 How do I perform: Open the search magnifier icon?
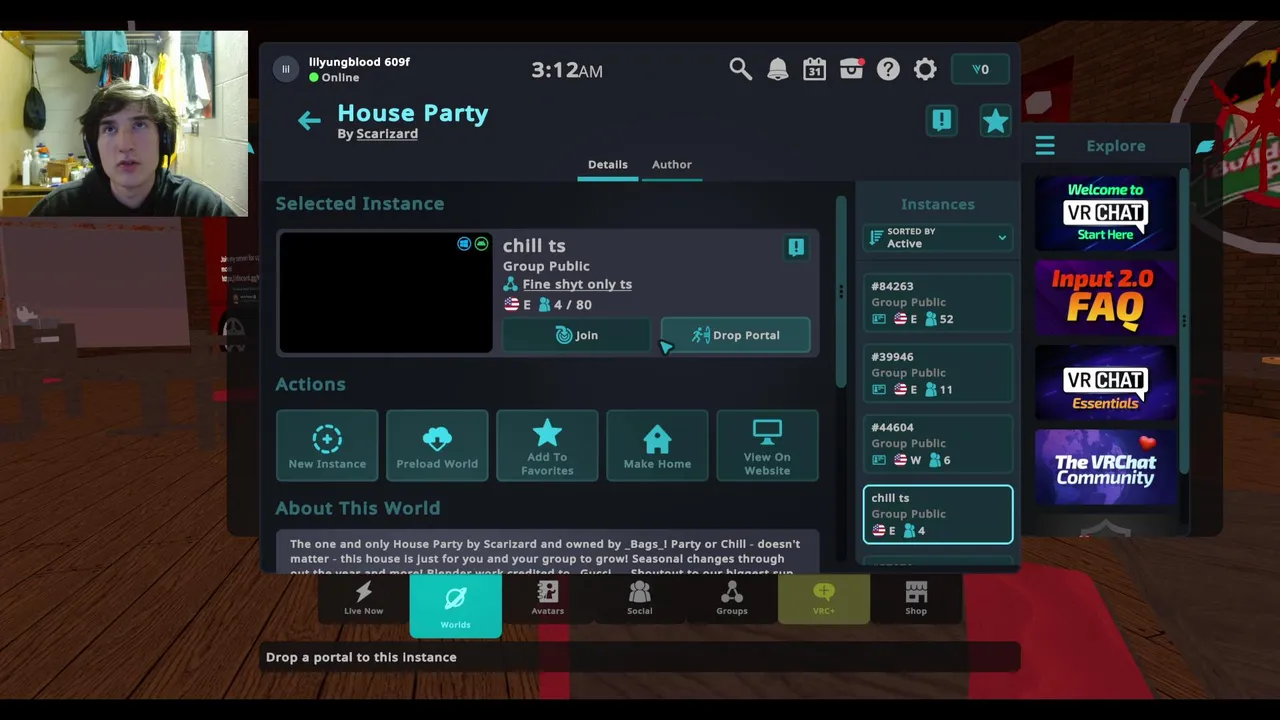740,69
